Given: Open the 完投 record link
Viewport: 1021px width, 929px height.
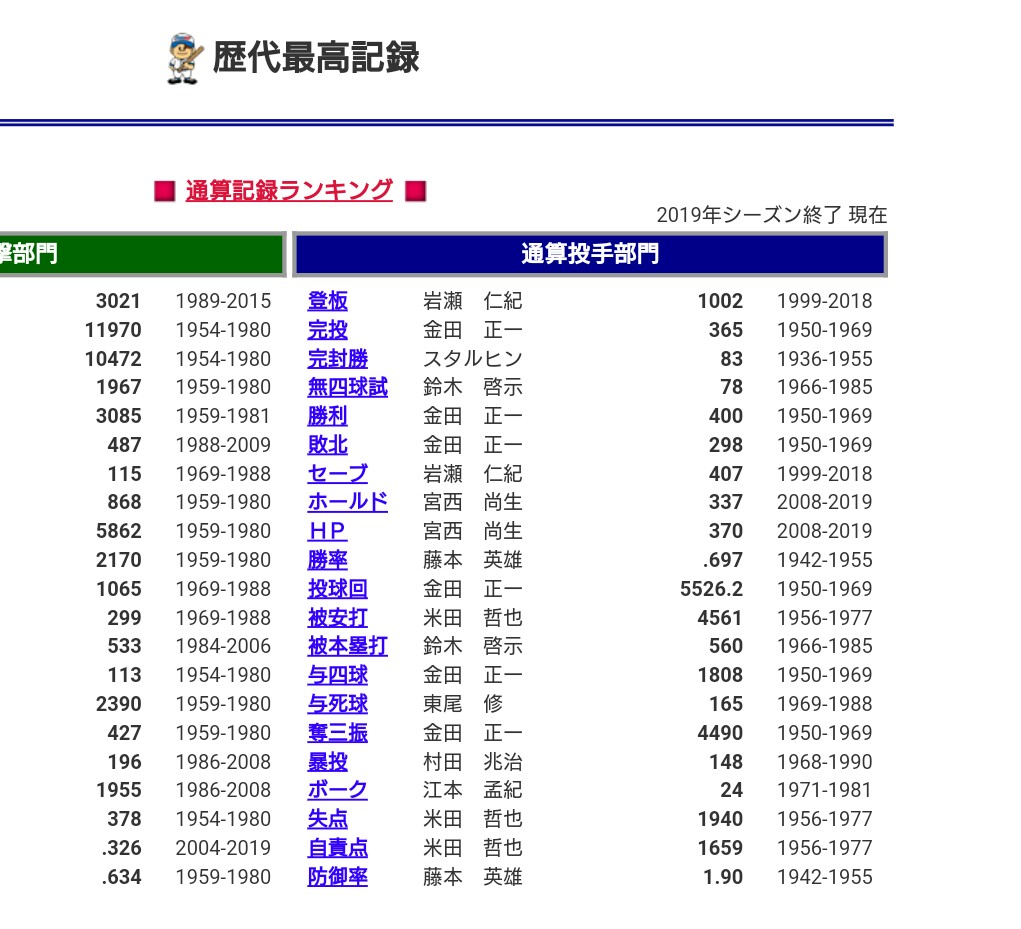Looking at the screenshot, I should coord(328,329).
